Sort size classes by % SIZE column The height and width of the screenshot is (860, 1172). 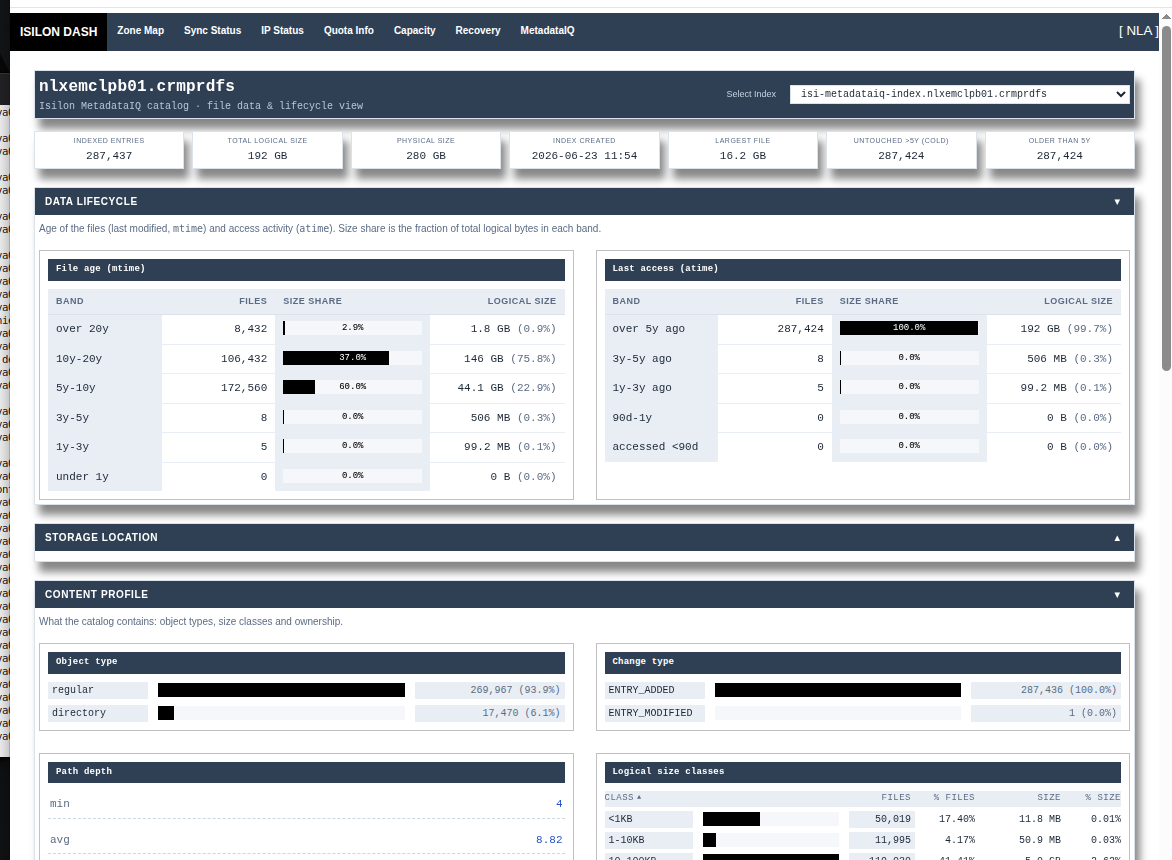[x=1102, y=797]
